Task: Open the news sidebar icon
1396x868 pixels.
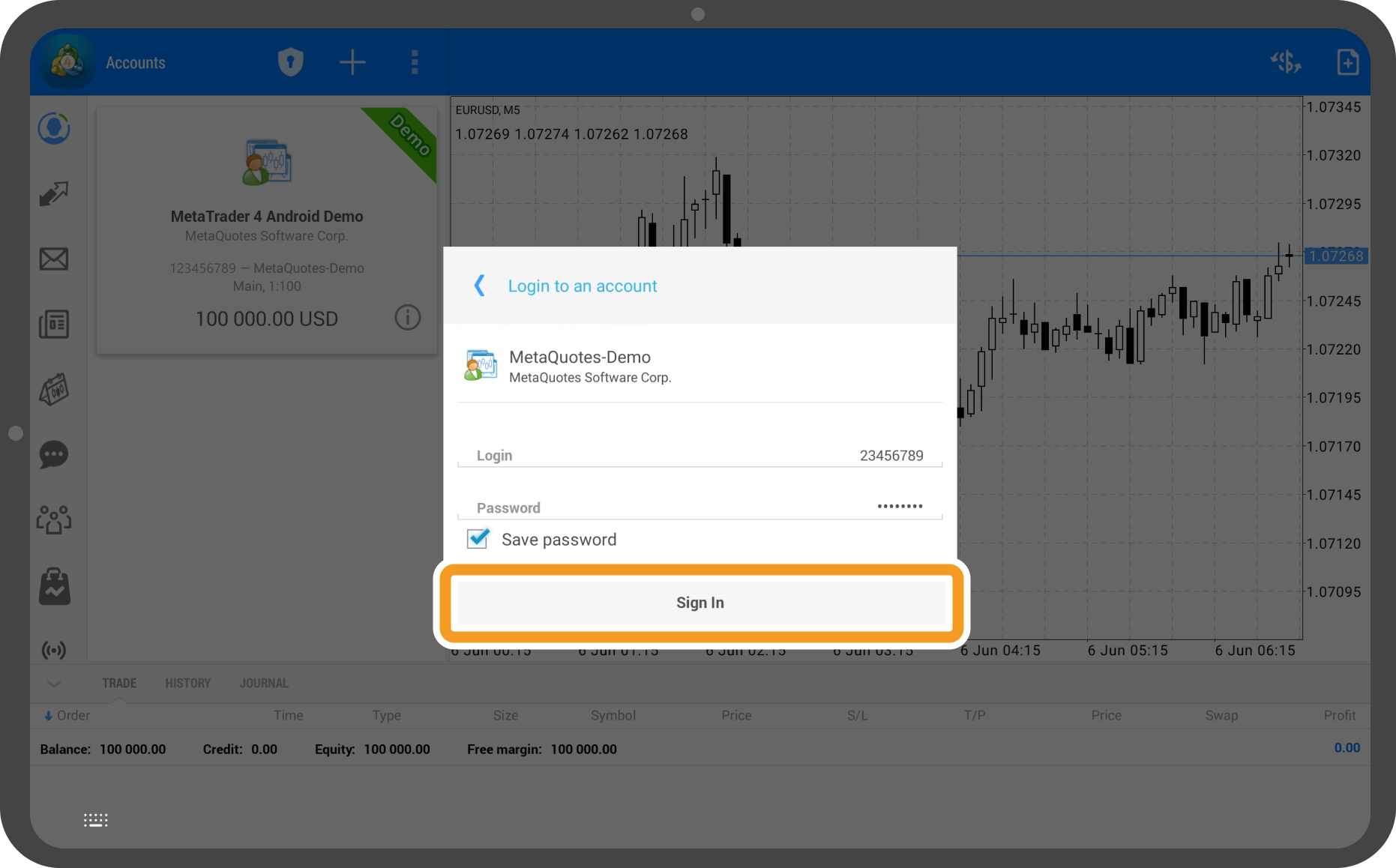Action: click(54, 325)
